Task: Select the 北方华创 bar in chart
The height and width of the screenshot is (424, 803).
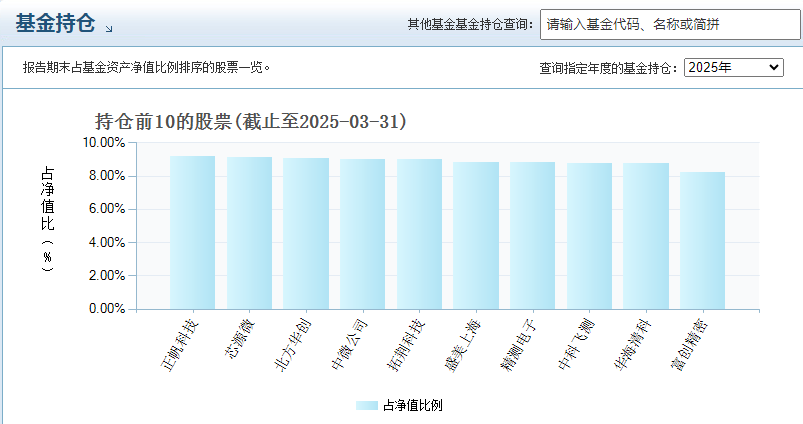Action: coord(306,234)
